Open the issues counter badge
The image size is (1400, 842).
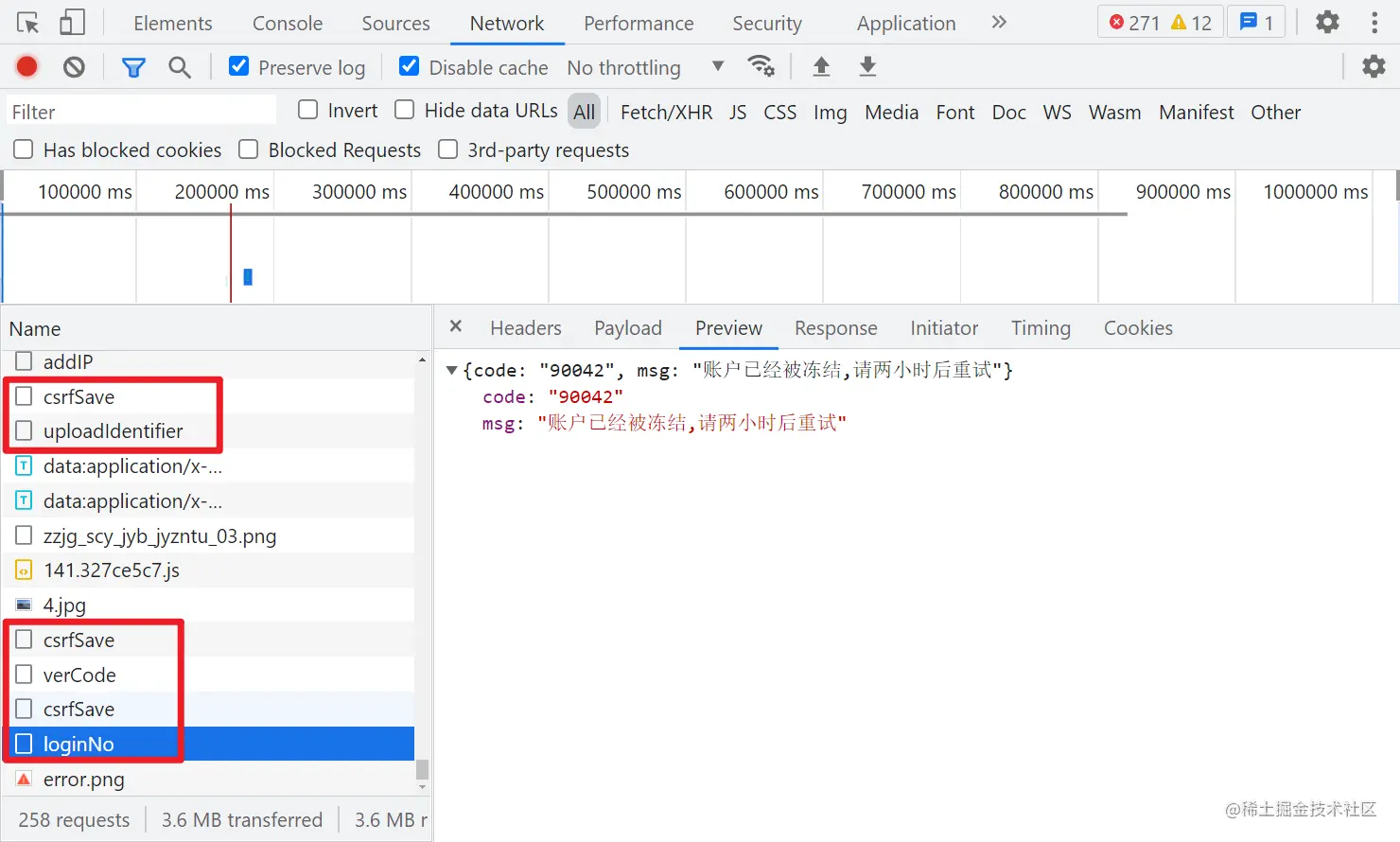tap(1256, 22)
